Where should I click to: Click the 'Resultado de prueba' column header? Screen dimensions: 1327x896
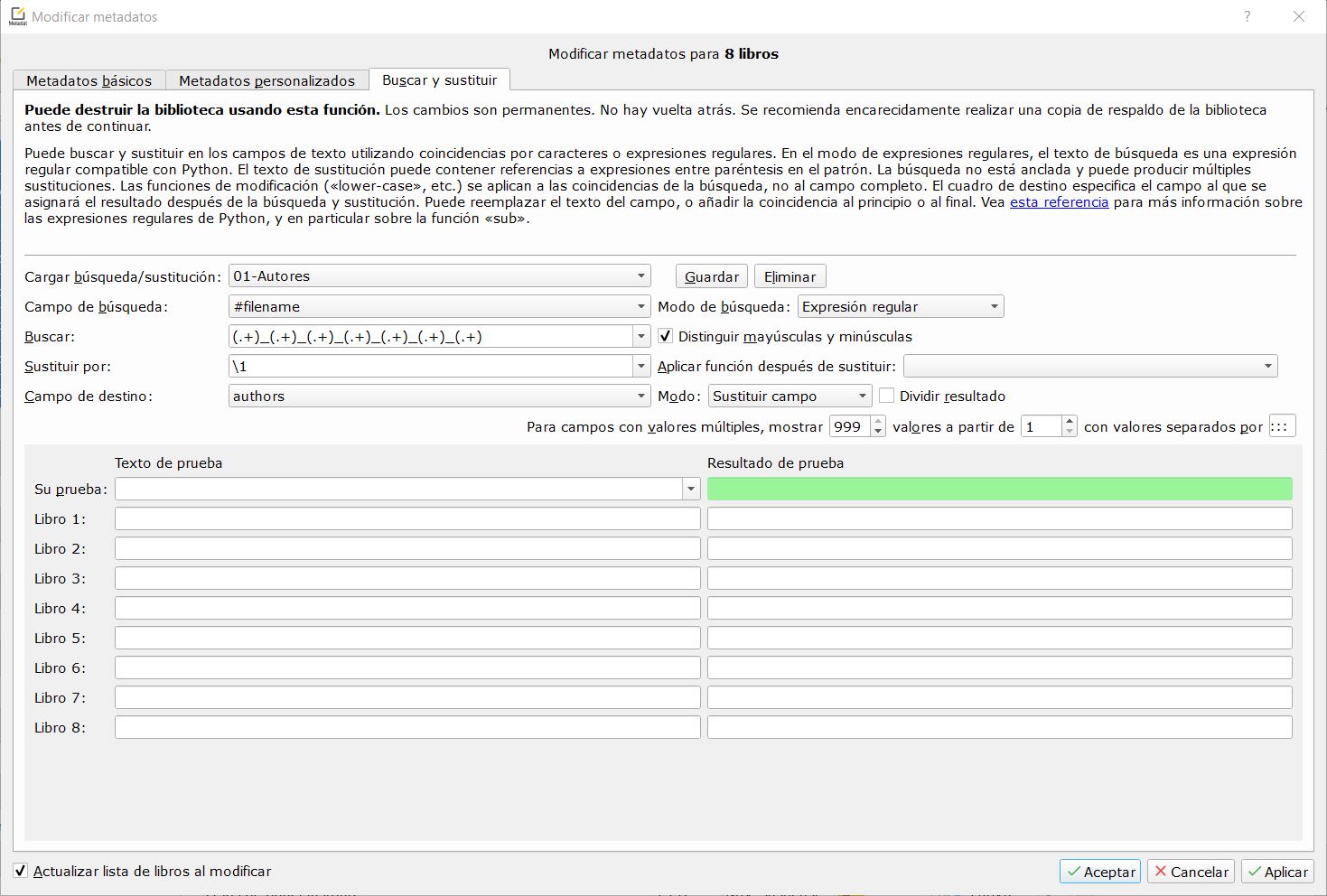pos(776,463)
